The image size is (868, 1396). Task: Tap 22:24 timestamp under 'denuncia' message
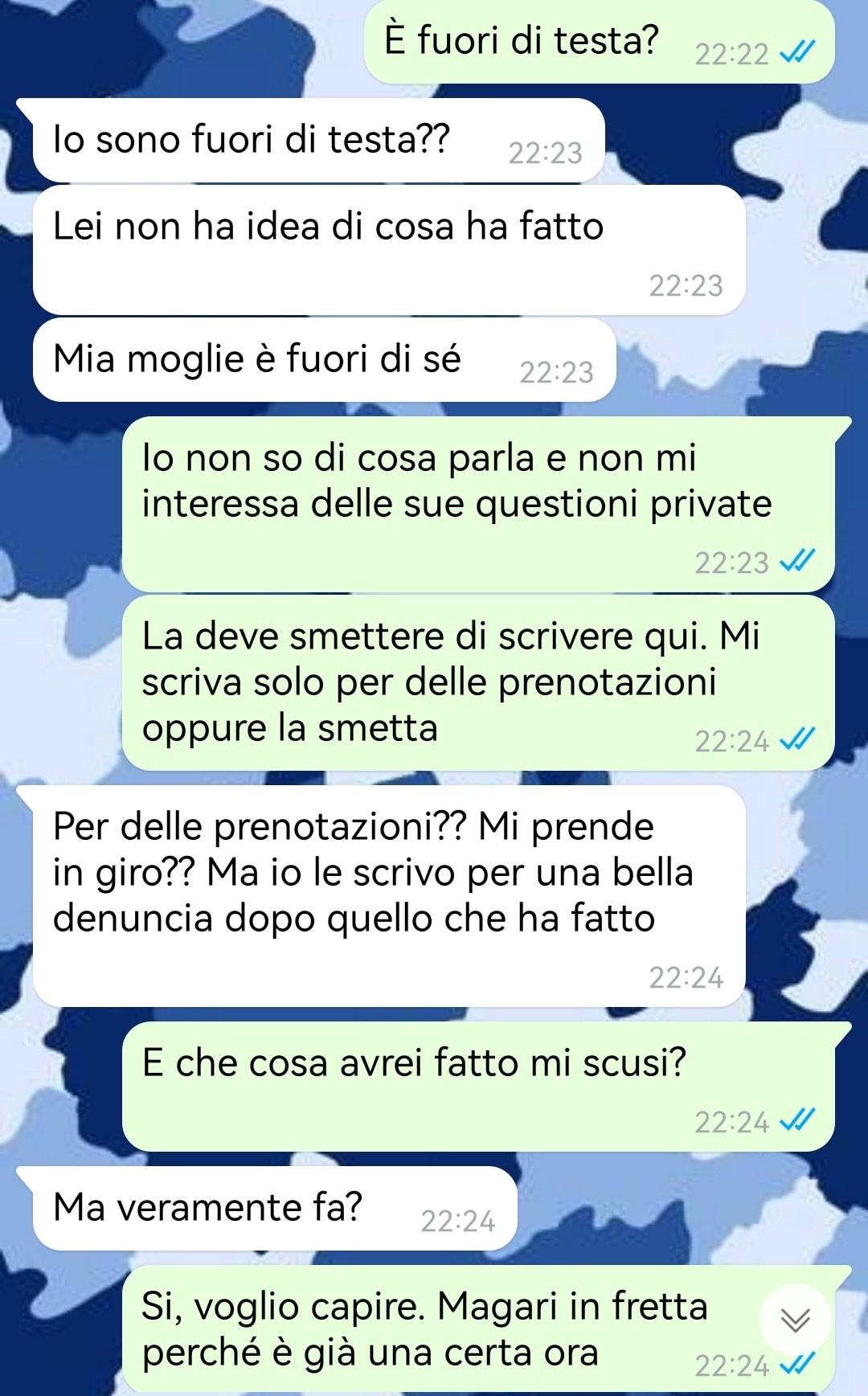(x=686, y=977)
